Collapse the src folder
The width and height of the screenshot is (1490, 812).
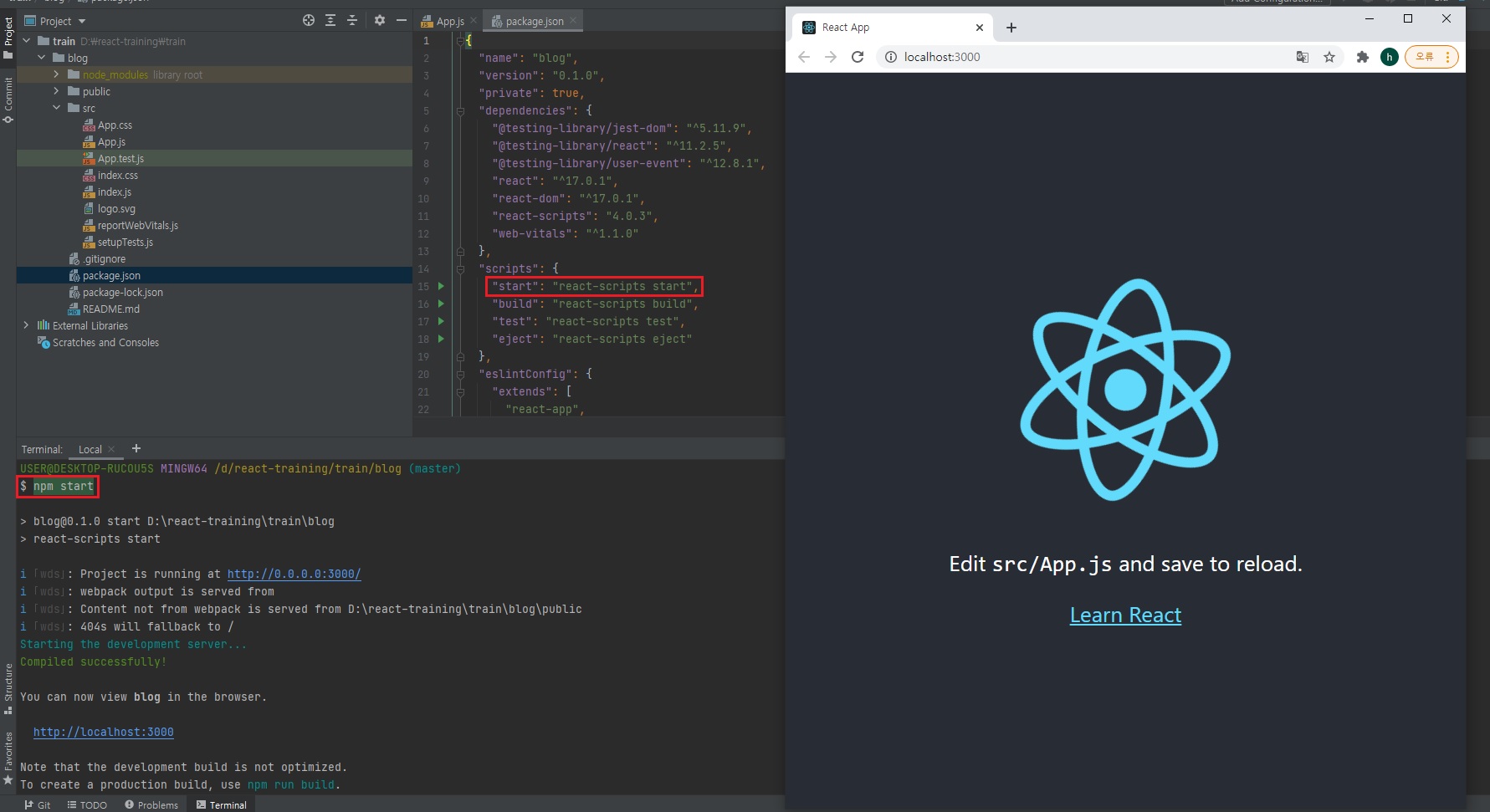click(56, 107)
